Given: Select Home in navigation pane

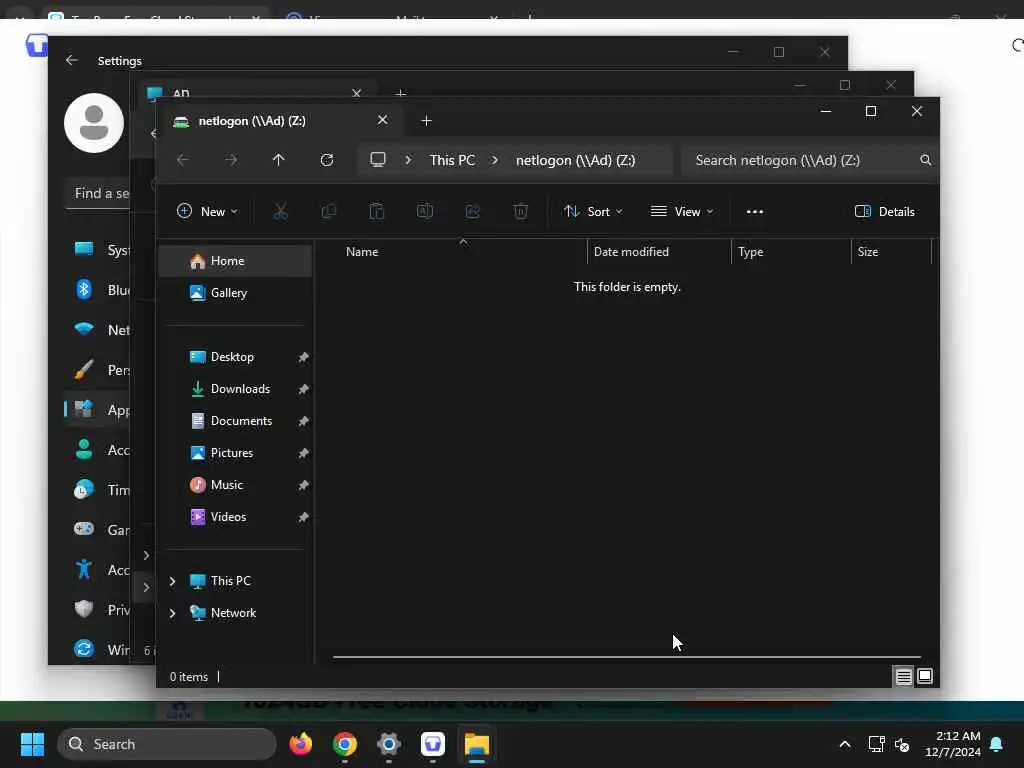Looking at the screenshot, I should [235, 261].
